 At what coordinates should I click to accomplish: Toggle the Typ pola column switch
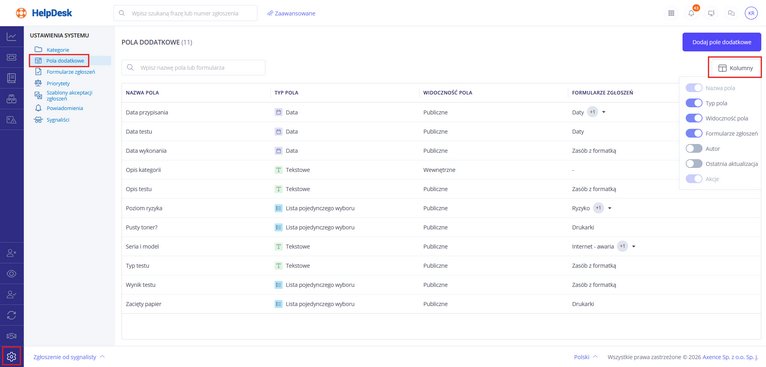point(694,103)
